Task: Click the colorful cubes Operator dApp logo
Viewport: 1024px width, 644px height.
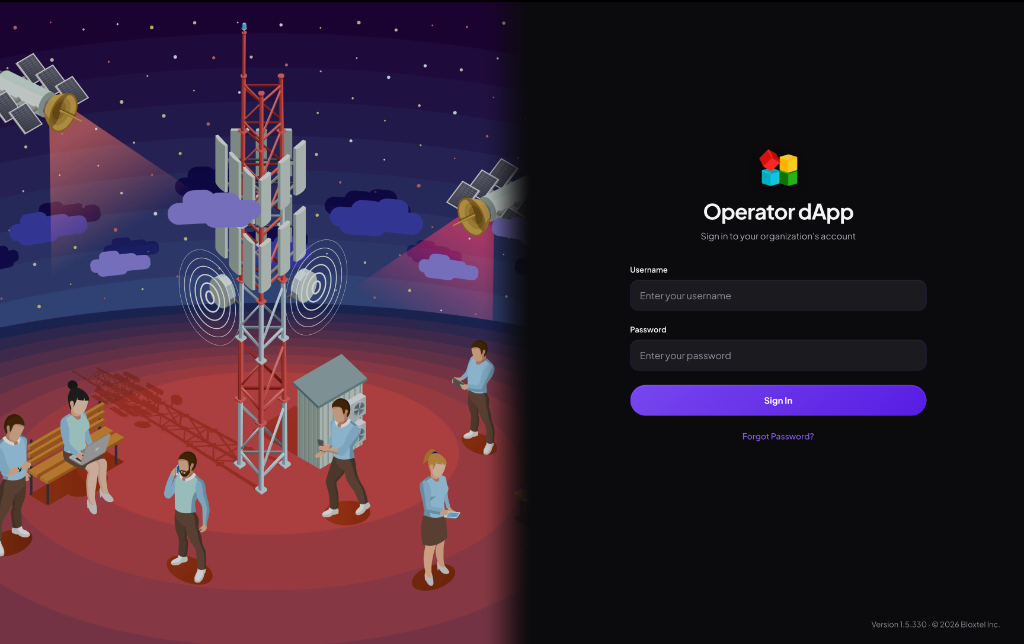Action: [778, 168]
